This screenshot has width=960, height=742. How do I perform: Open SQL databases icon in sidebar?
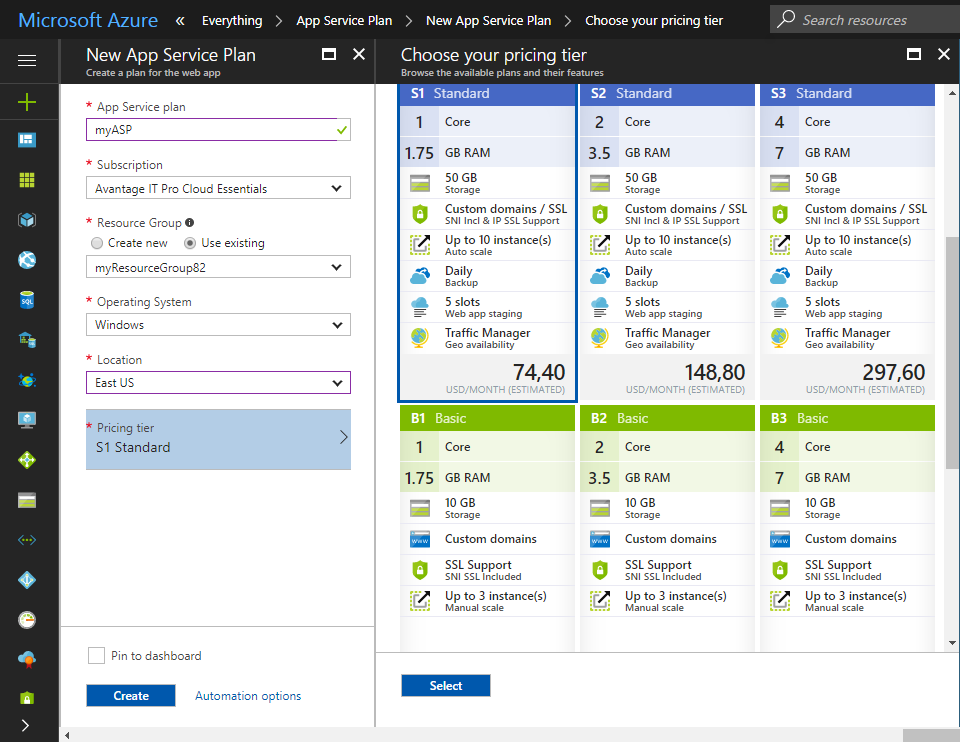coord(27,300)
